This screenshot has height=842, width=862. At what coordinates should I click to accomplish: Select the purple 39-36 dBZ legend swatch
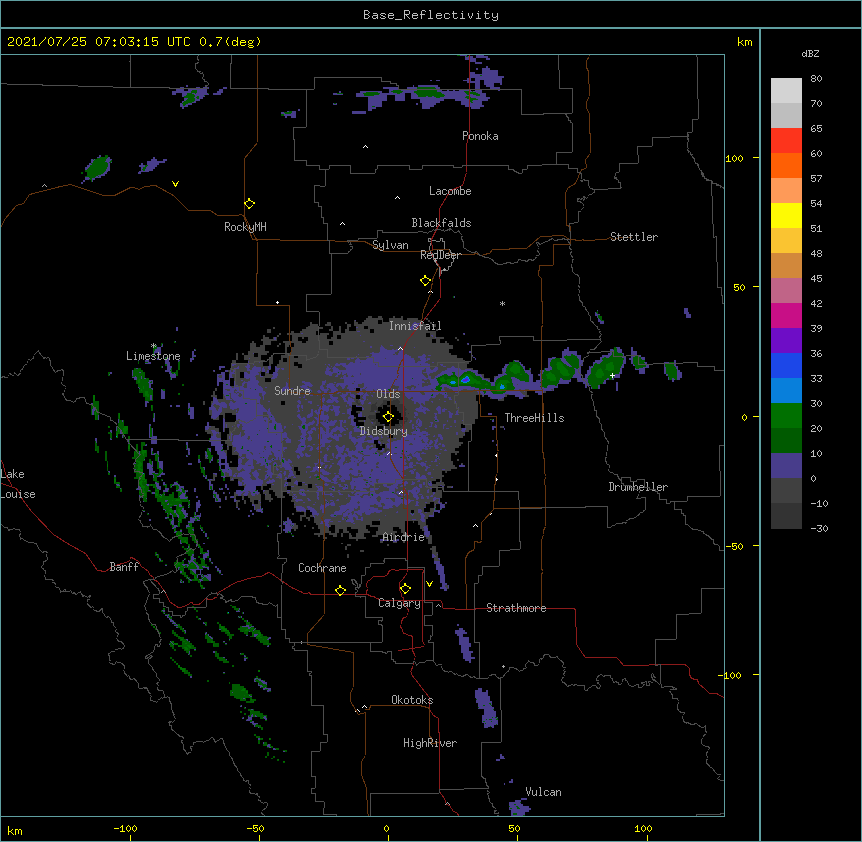(786, 341)
